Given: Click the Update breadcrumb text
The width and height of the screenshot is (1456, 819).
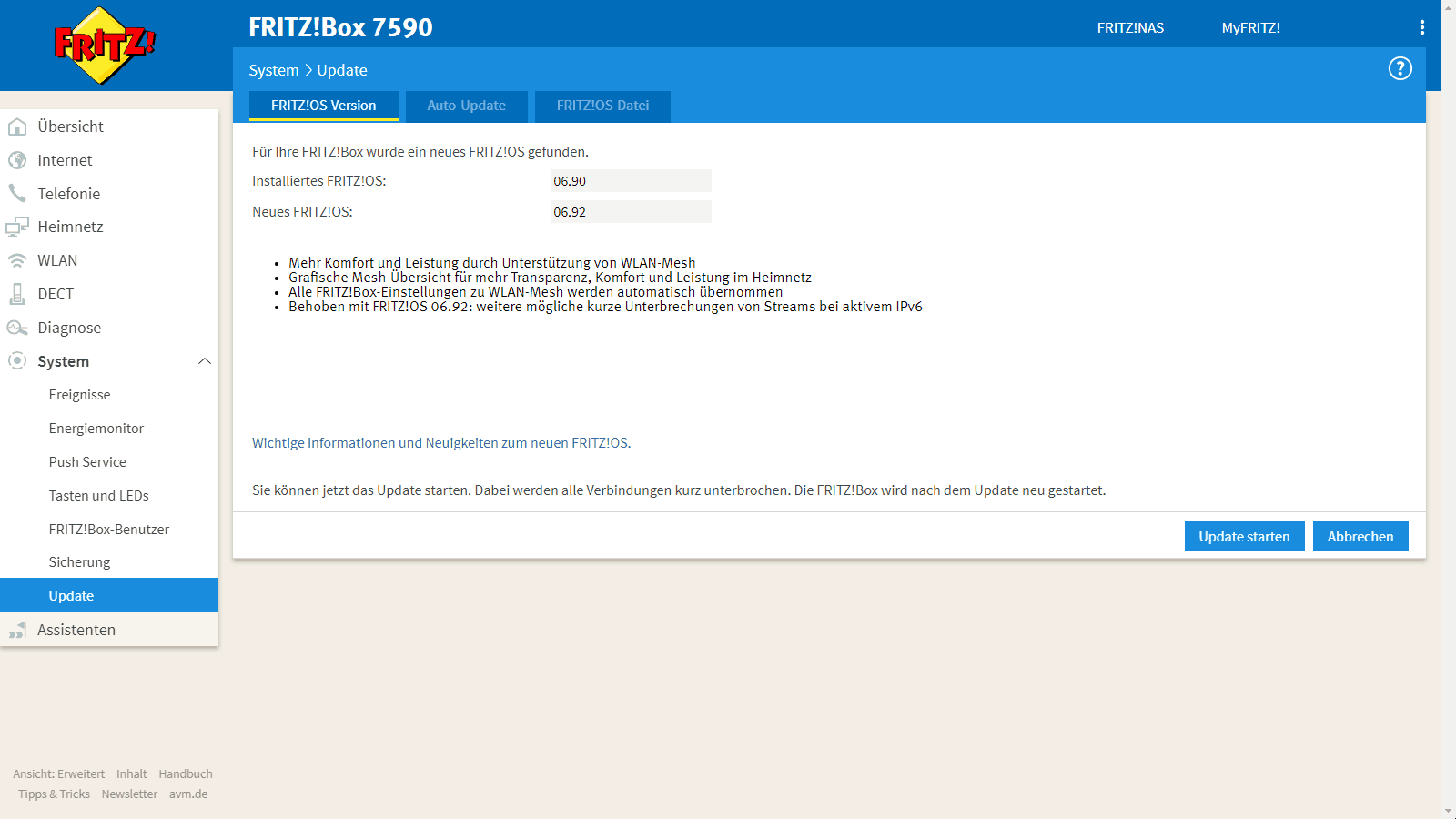Looking at the screenshot, I should pos(342,70).
